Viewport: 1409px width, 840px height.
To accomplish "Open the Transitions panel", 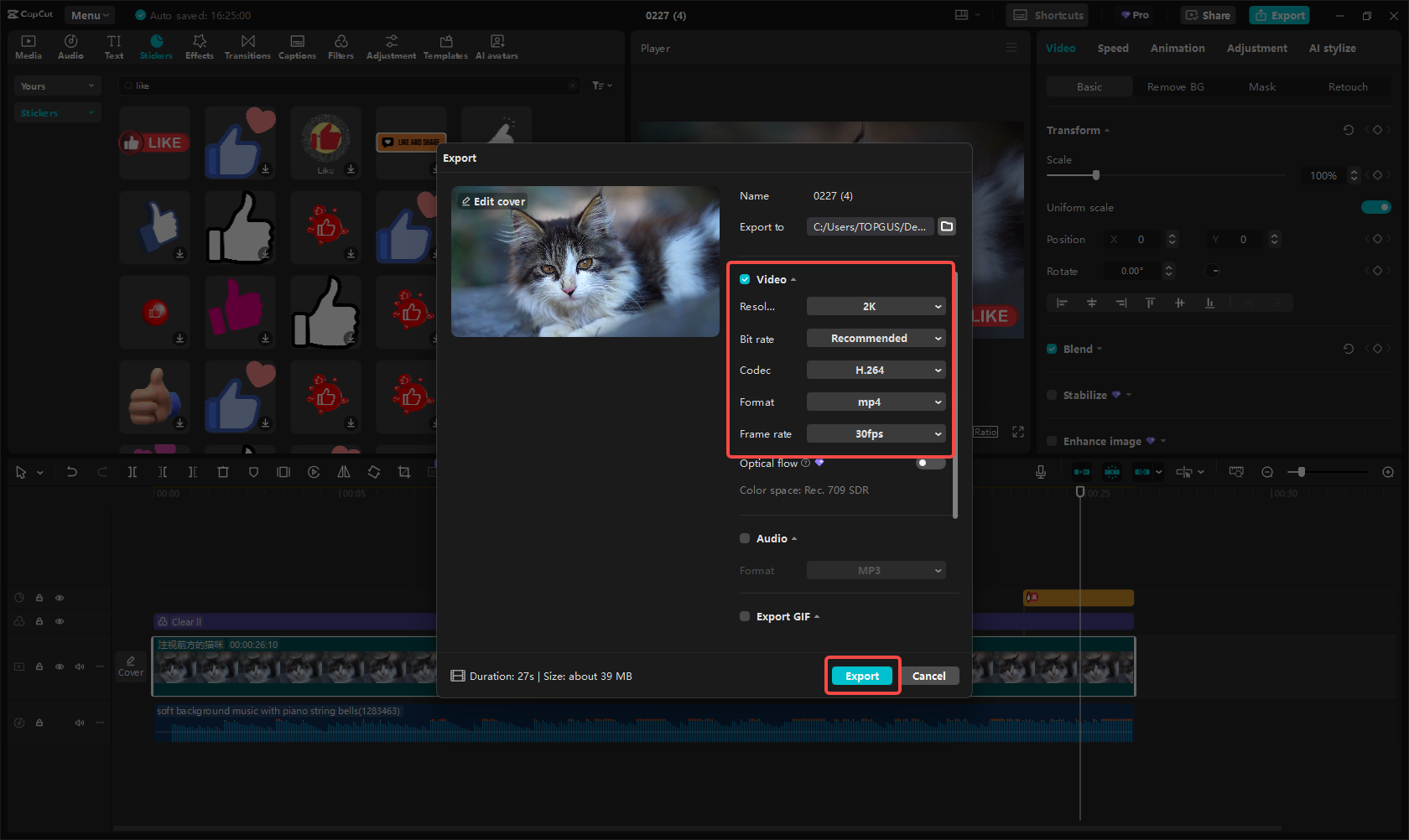I will click(x=247, y=46).
